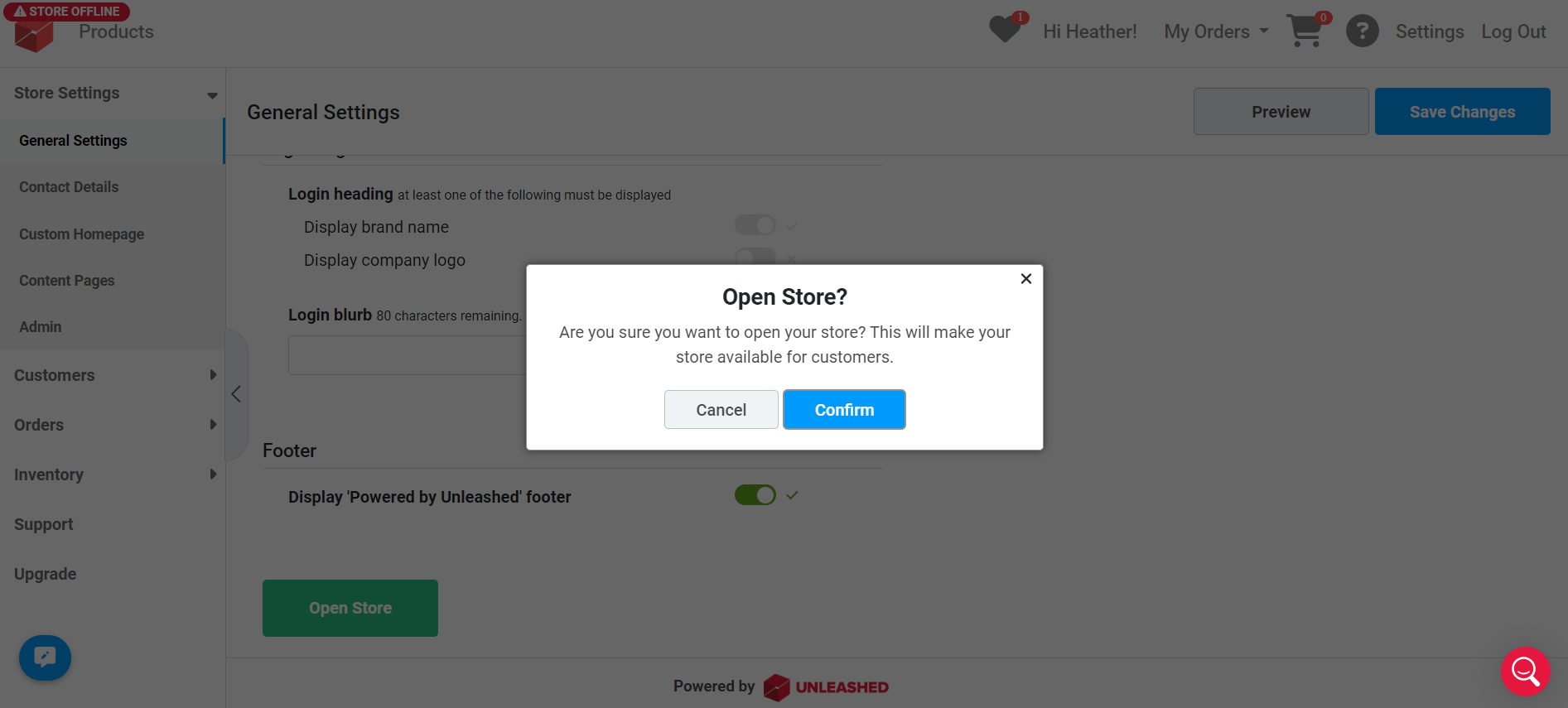The width and height of the screenshot is (1568, 708).
Task: Open the Custom Homepage menu item
Action: pyautogui.click(x=81, y=234)
